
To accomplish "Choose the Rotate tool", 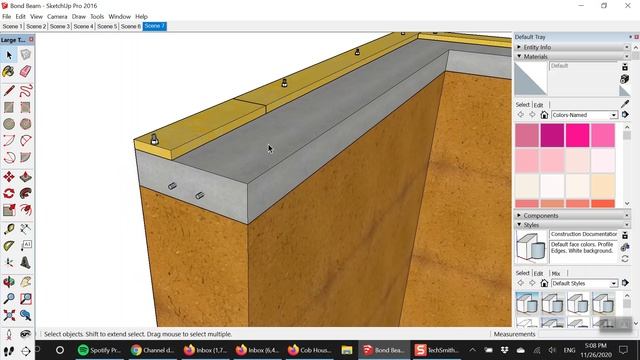I will (9, 193).
